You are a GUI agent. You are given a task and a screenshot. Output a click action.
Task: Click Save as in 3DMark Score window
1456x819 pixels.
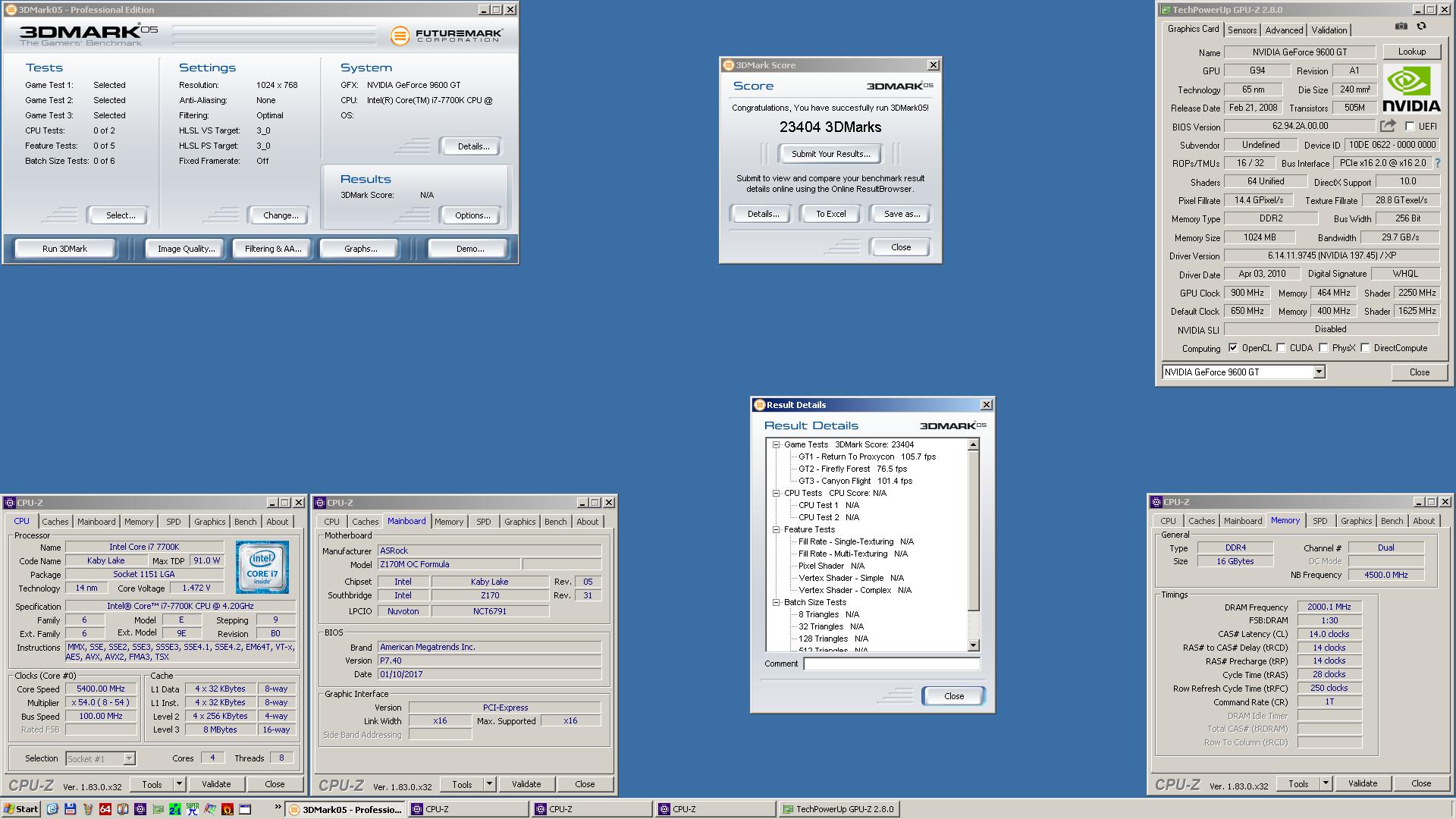tap(902, 214)
